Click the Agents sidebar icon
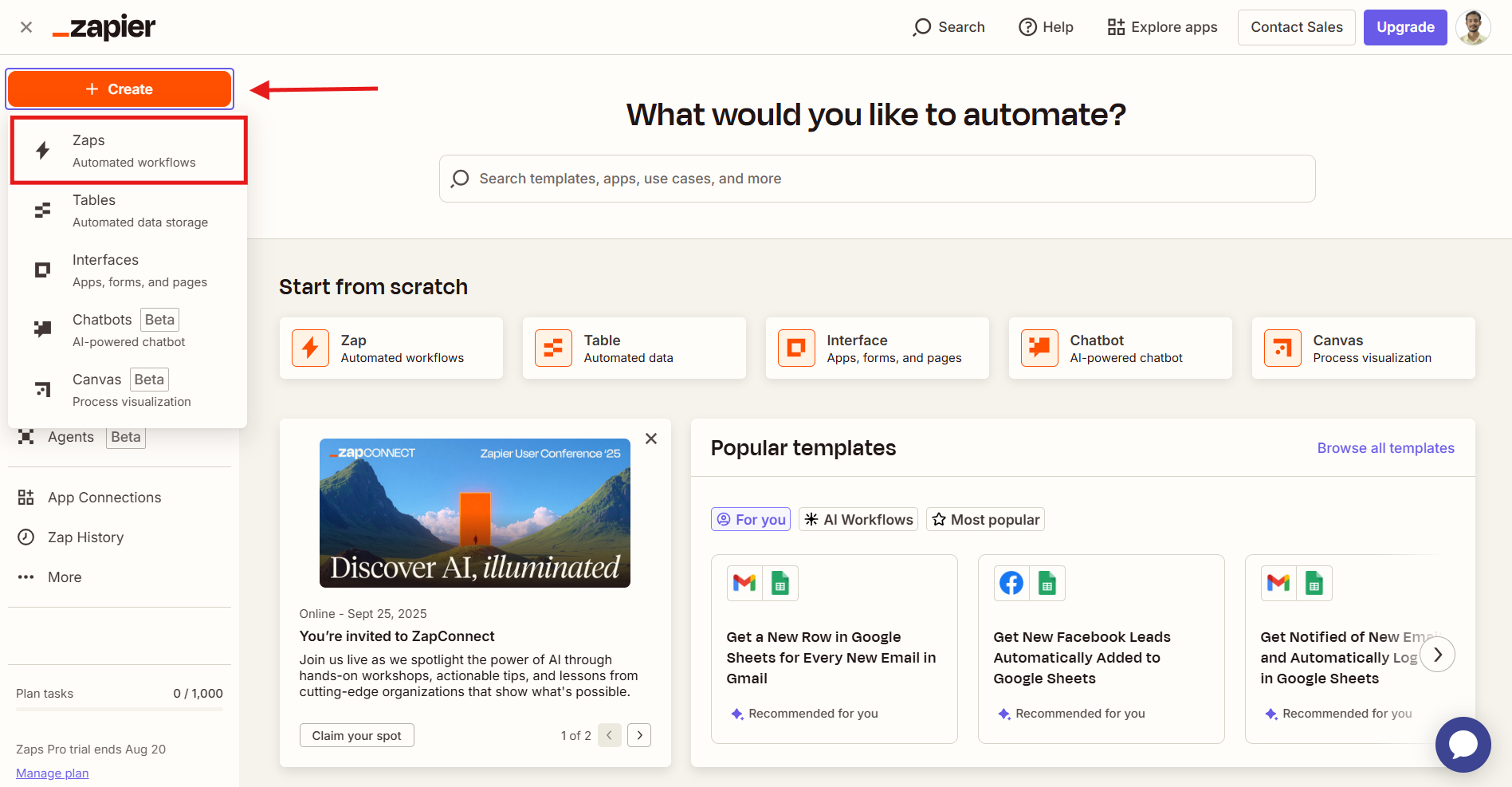The image size is (1512, 787). pyautogui.click(x=26, y=437)
